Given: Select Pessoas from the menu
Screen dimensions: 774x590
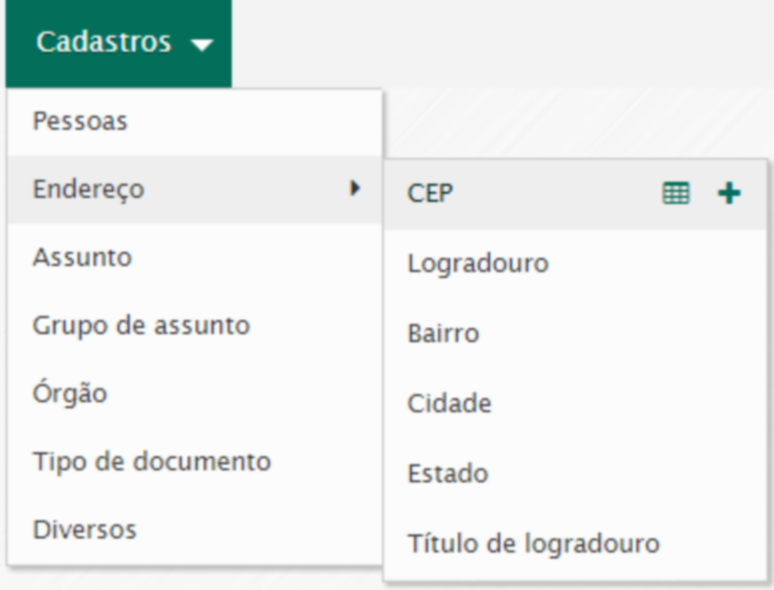Looking at the screenshot, I should click(81, 122).
